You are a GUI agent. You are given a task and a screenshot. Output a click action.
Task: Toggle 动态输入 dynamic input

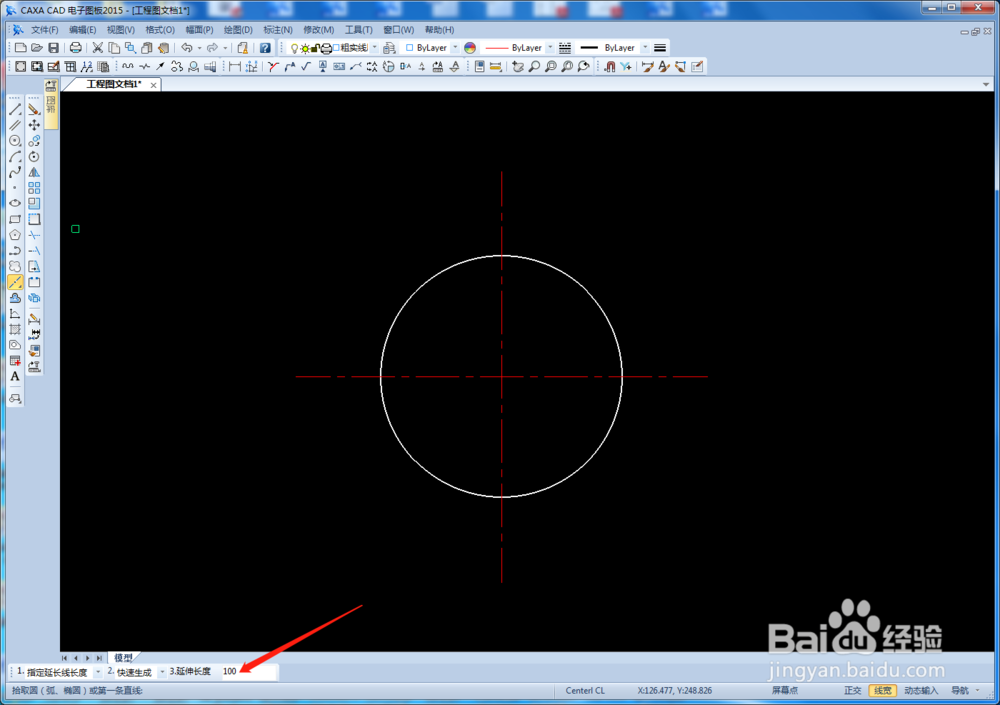coord(921,690)
